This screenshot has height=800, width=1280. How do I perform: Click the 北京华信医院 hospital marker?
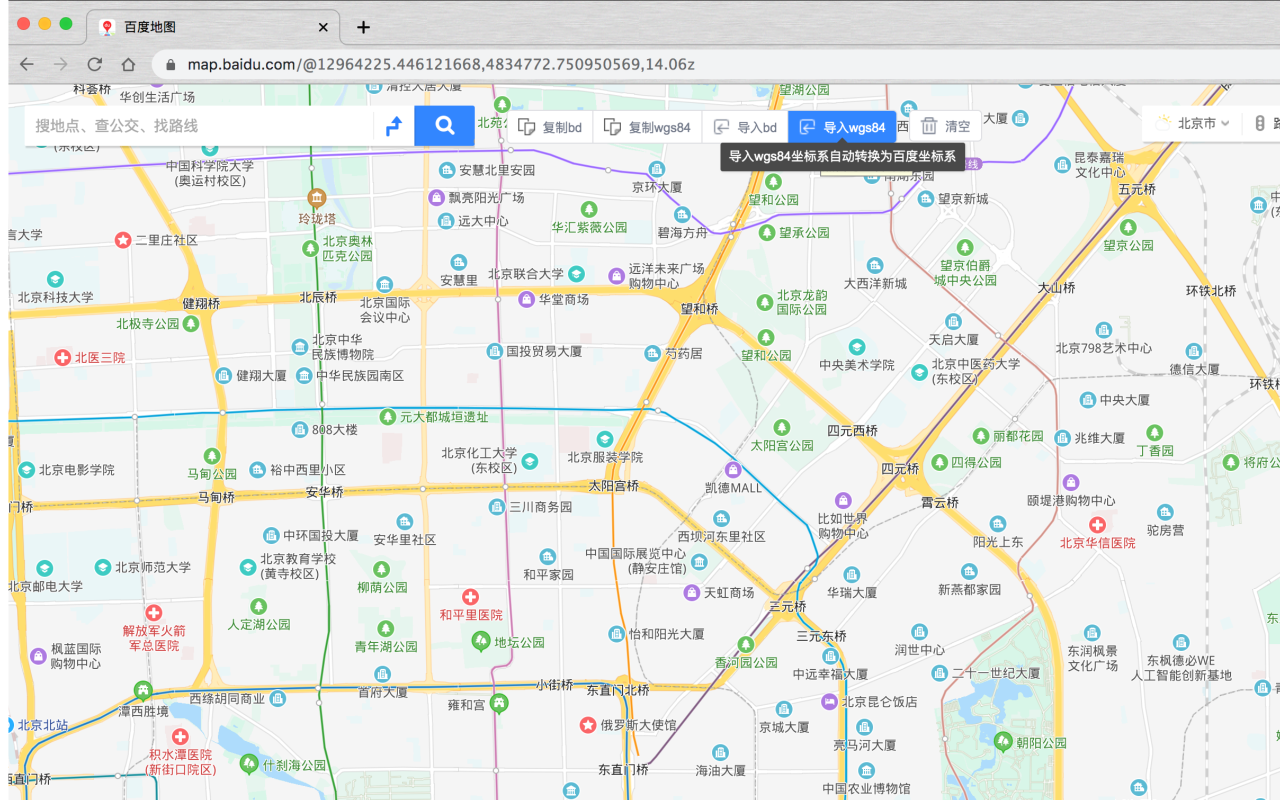(x=1098, y=524)
